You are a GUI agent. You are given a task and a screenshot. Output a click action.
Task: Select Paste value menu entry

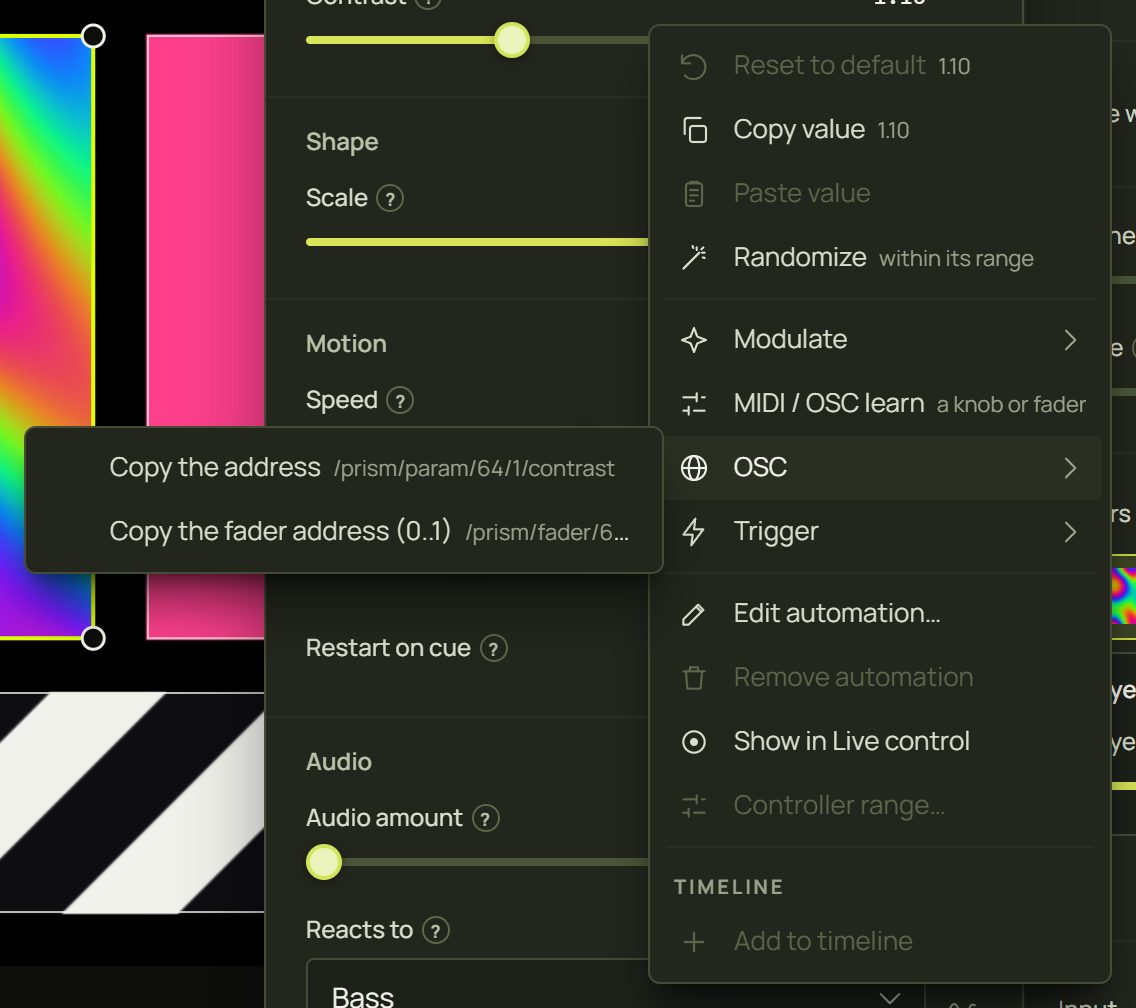coord(880,193)
